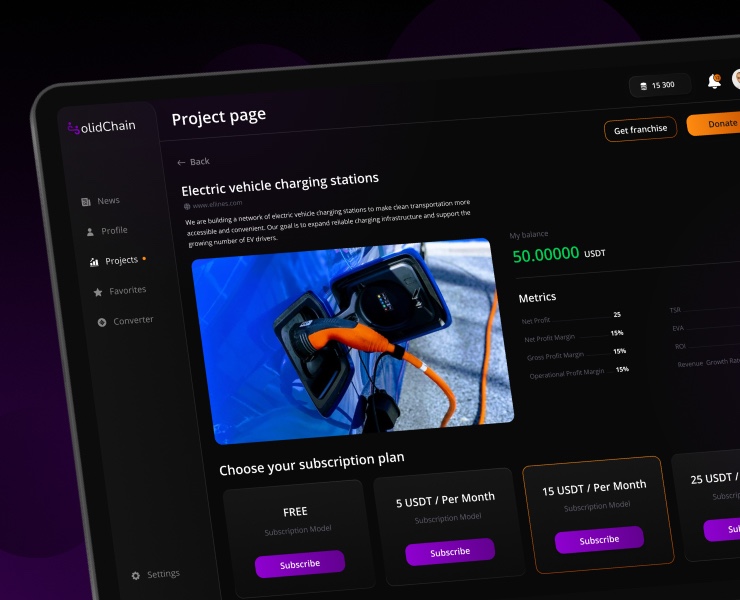740x600 pixels.
Task: Go Back to the previous page
Action: point(193,162)
